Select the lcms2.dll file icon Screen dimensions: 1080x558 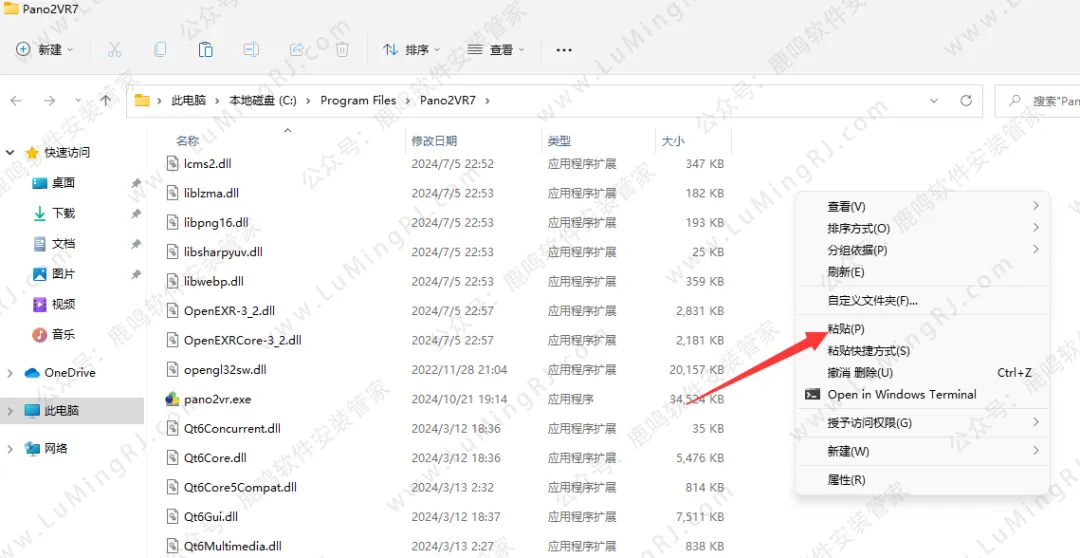click(x=172, y=163)
